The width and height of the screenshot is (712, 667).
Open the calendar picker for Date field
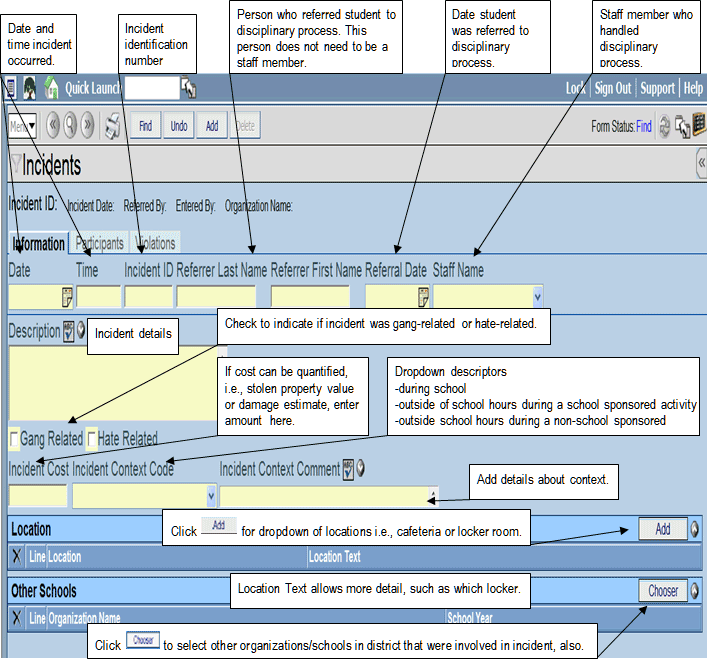coord(67,297)
